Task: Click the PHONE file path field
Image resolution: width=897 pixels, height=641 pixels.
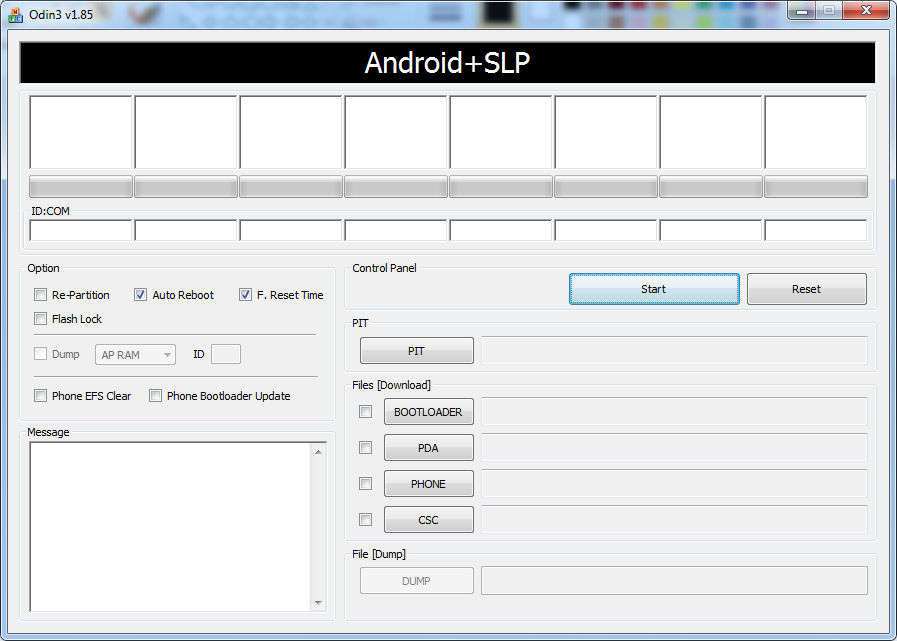Action: tap(674, 484)
